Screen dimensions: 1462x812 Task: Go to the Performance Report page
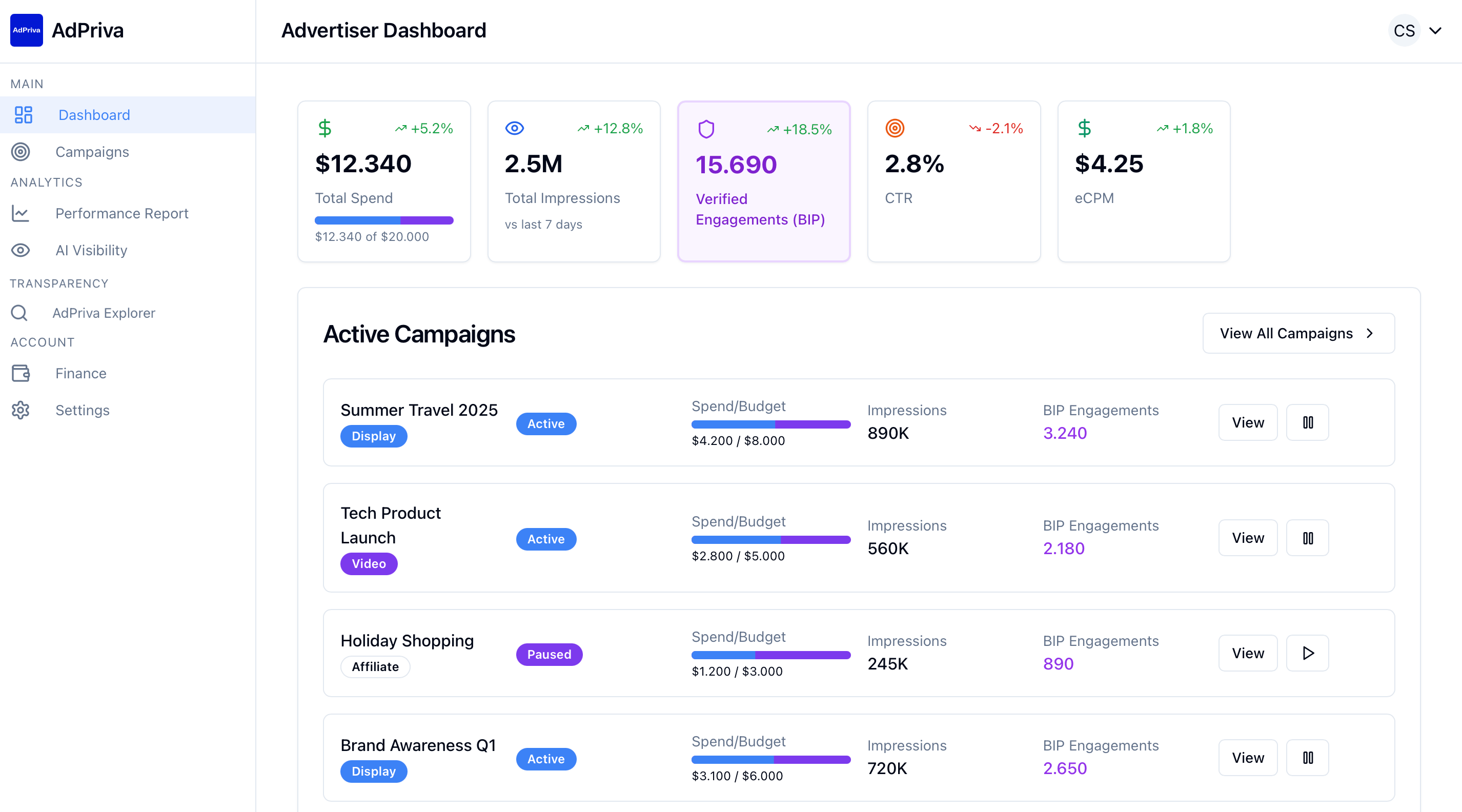[121, 213]
